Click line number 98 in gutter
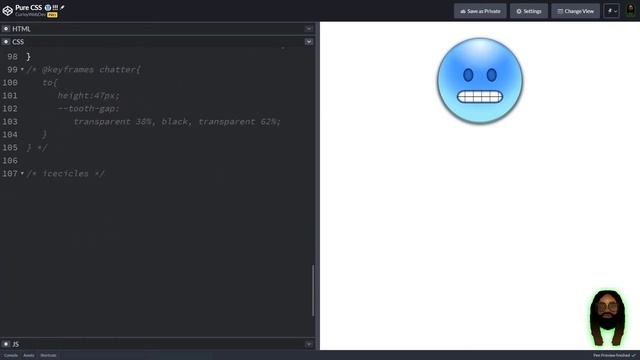The height and width of the screenshot is (360, 640). coord(12,57)
